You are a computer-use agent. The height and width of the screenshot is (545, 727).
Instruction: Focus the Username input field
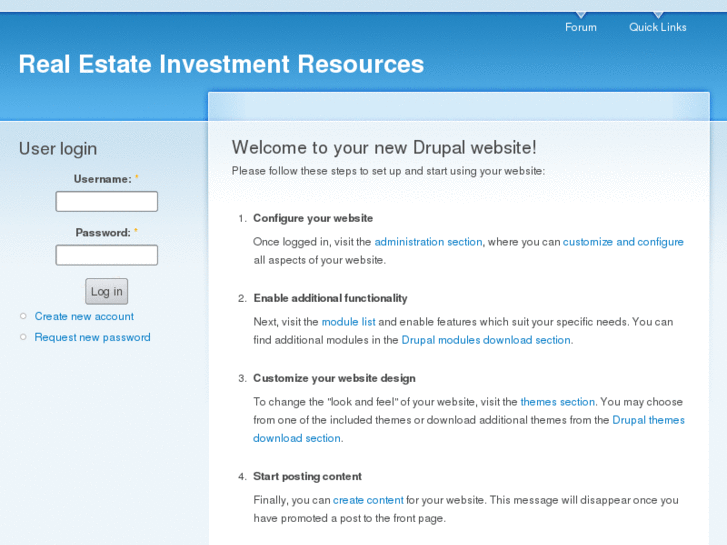pos(107,201)
